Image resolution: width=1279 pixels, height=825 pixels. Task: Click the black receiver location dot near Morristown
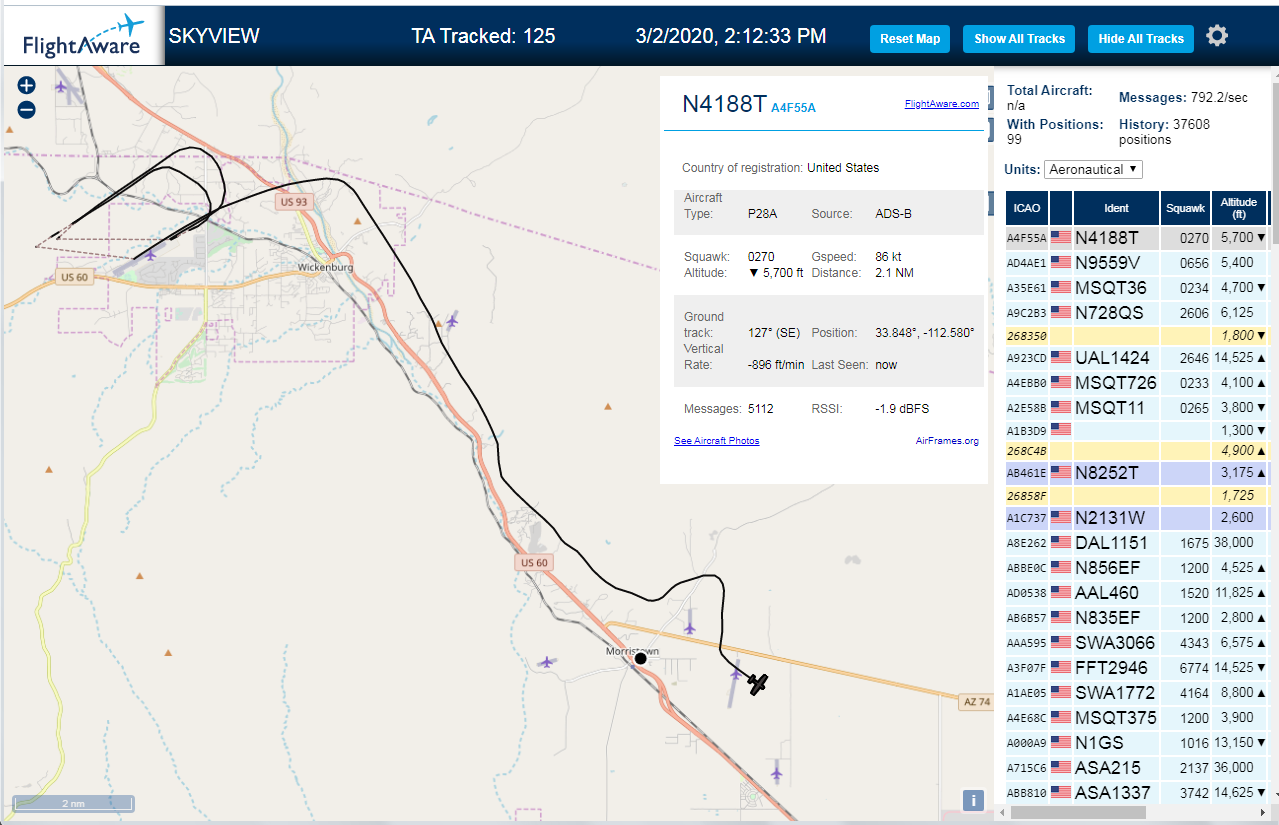click(641, 658)
